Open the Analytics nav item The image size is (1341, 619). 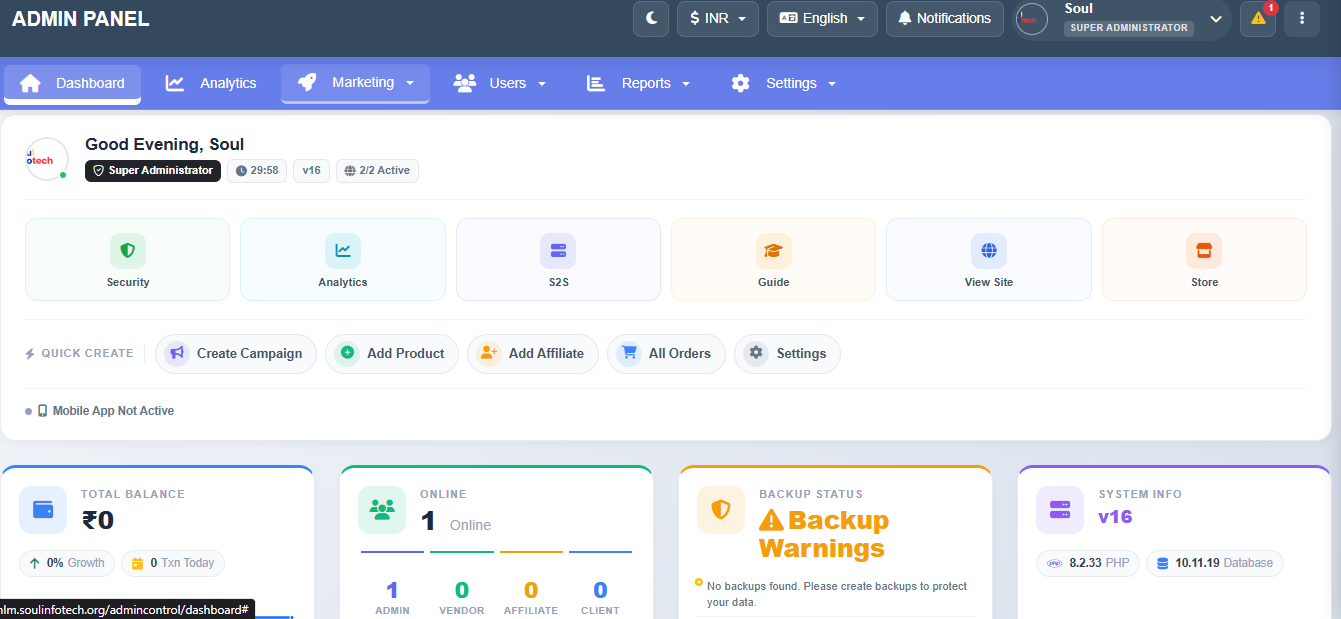point(211,83)
